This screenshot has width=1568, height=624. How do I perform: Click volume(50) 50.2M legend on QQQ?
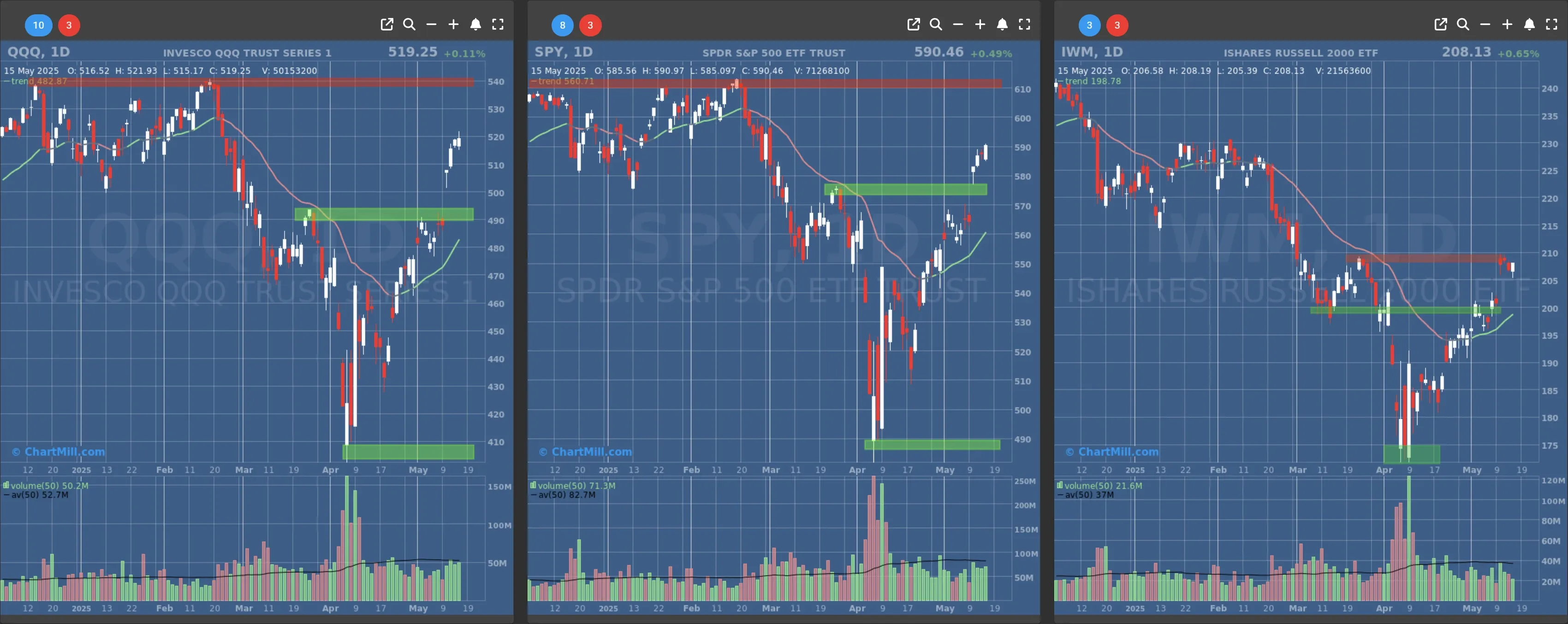pos(46,485)
